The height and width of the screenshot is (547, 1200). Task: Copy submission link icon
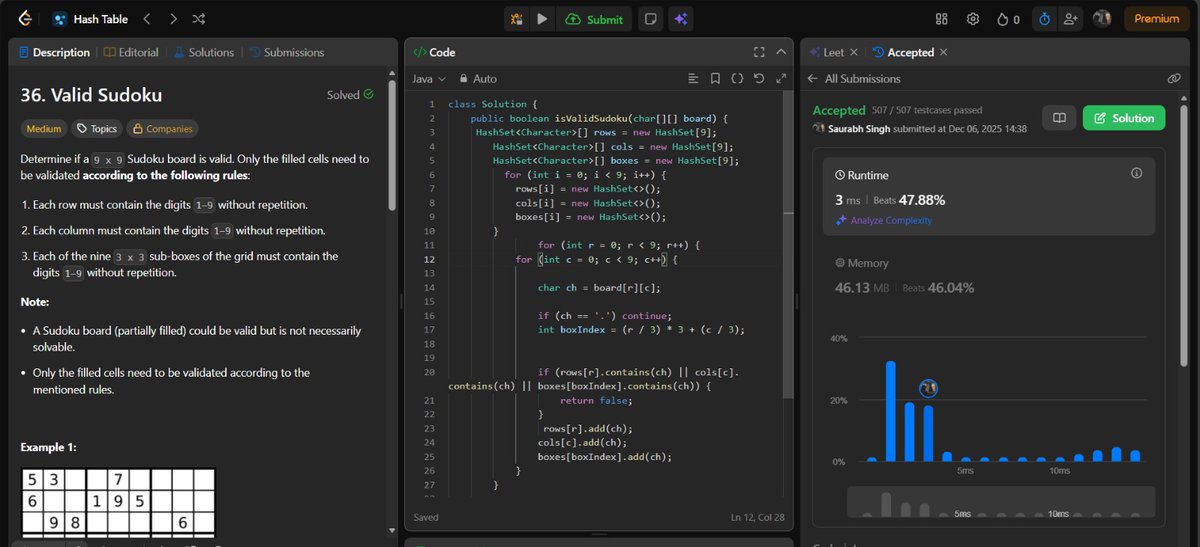click(1174, 78)
